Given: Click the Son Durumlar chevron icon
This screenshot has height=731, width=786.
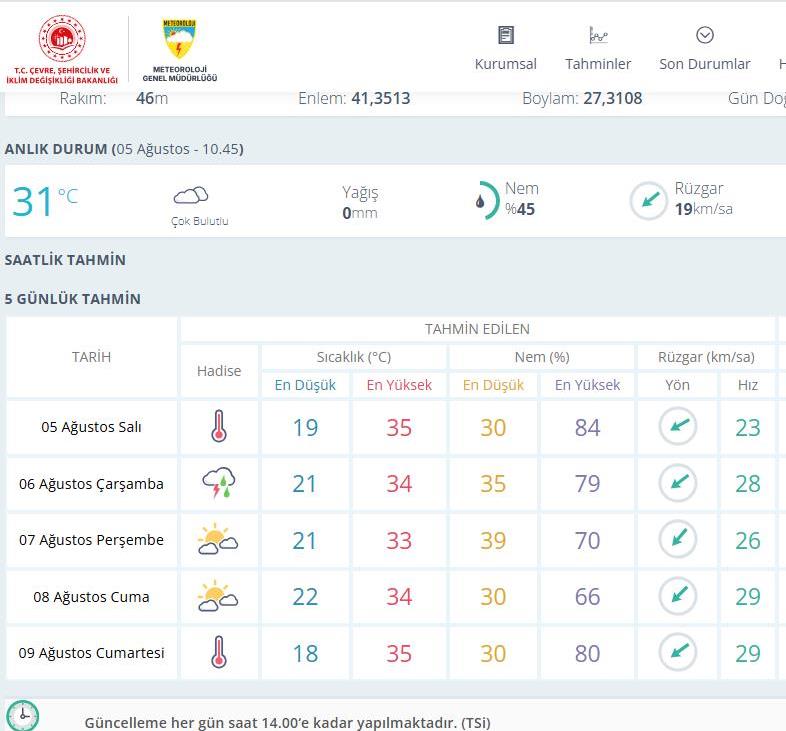Looking at the screenshot, I should 704,35.
